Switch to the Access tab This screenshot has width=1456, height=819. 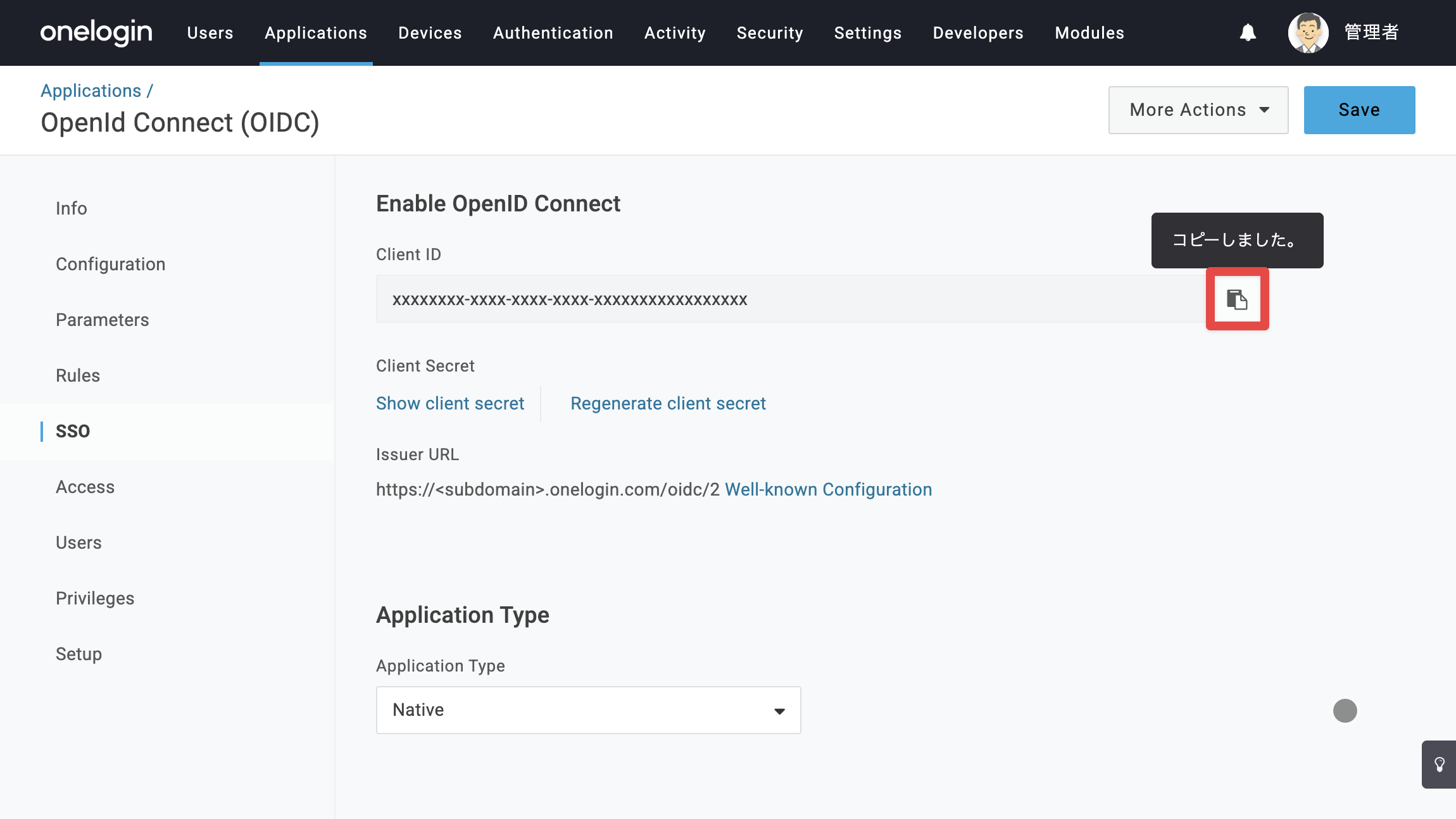click(x=85, y=487)
